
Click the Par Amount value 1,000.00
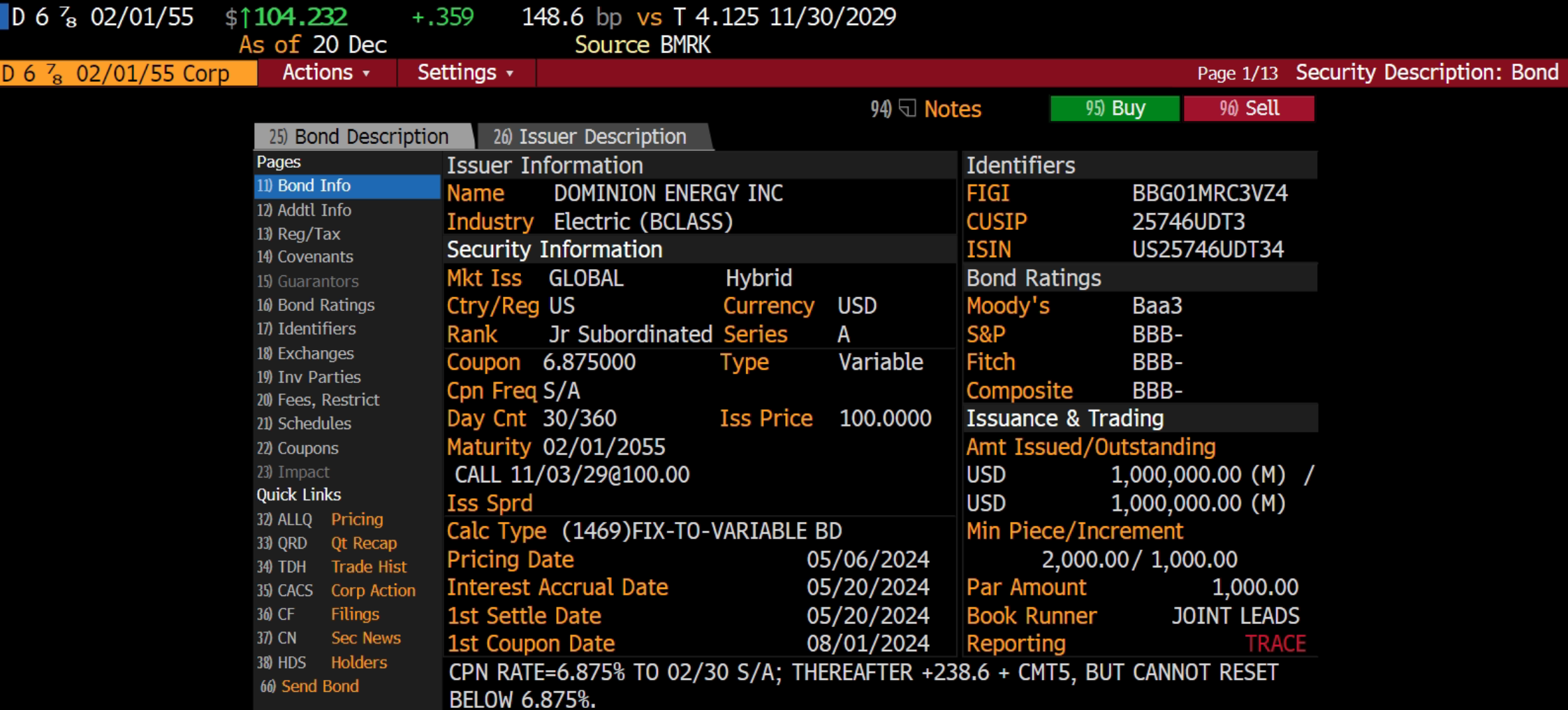coord(1255,588)
